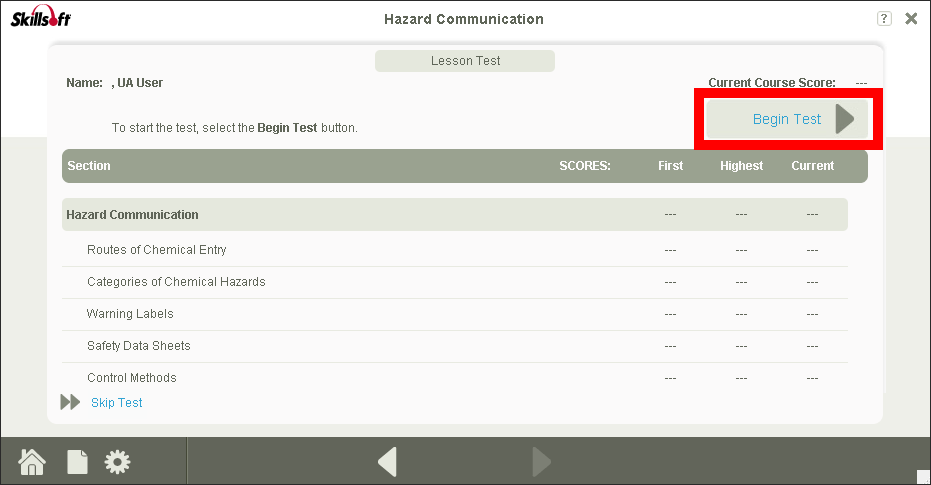This screenshot has width=931, height=485.
Task: Open the help question mark icon
Action: tap(884, 18)
